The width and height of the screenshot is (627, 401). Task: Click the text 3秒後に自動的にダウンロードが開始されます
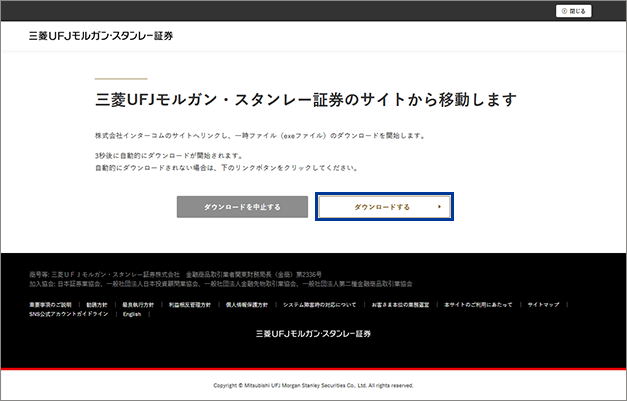[x=169, y=156]
